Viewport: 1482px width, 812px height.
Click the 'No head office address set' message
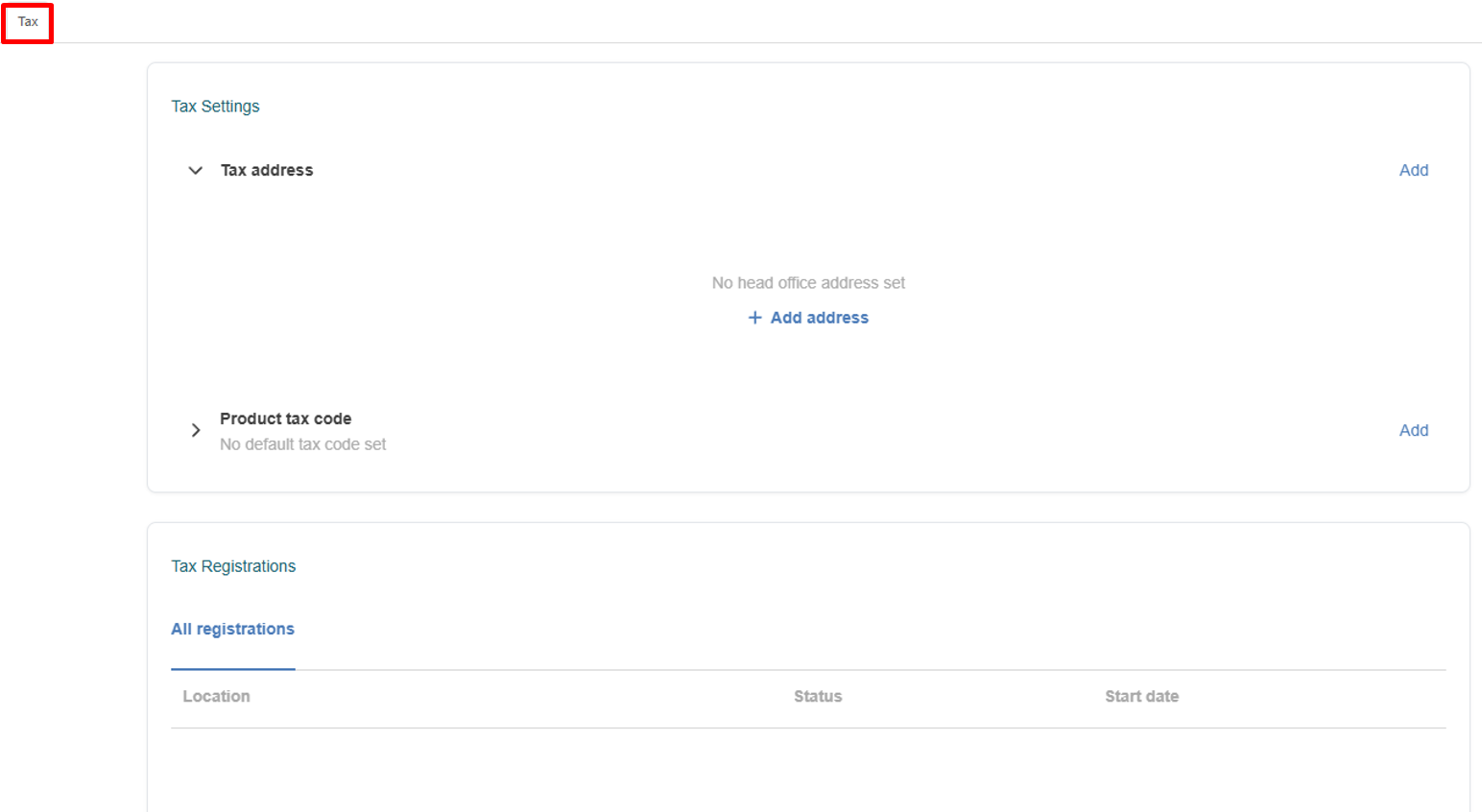(x=808, y=283)
